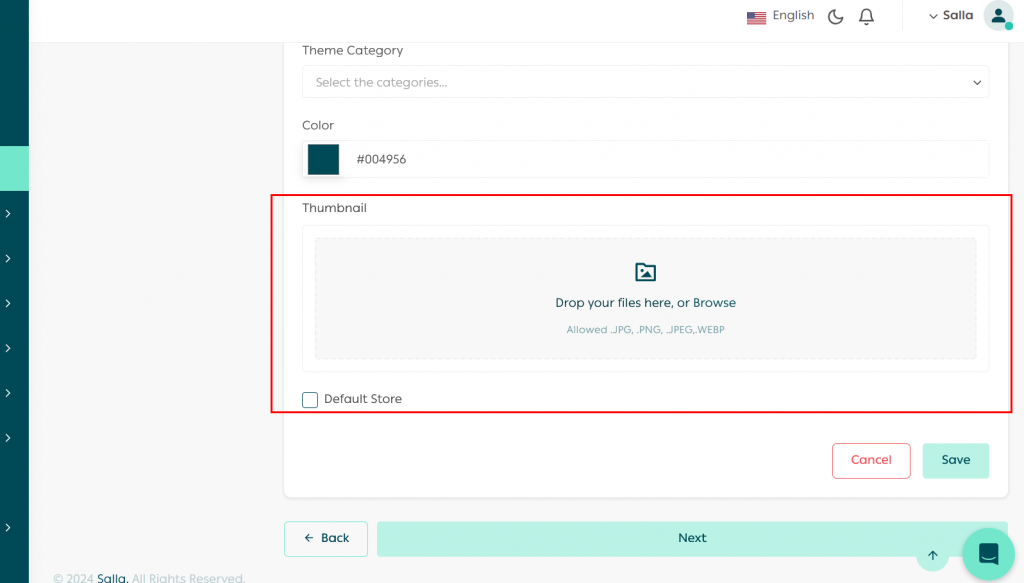The image size is (1024, 583).
Task: Open the Theme Category dropdown
Action: click(645, 82)
